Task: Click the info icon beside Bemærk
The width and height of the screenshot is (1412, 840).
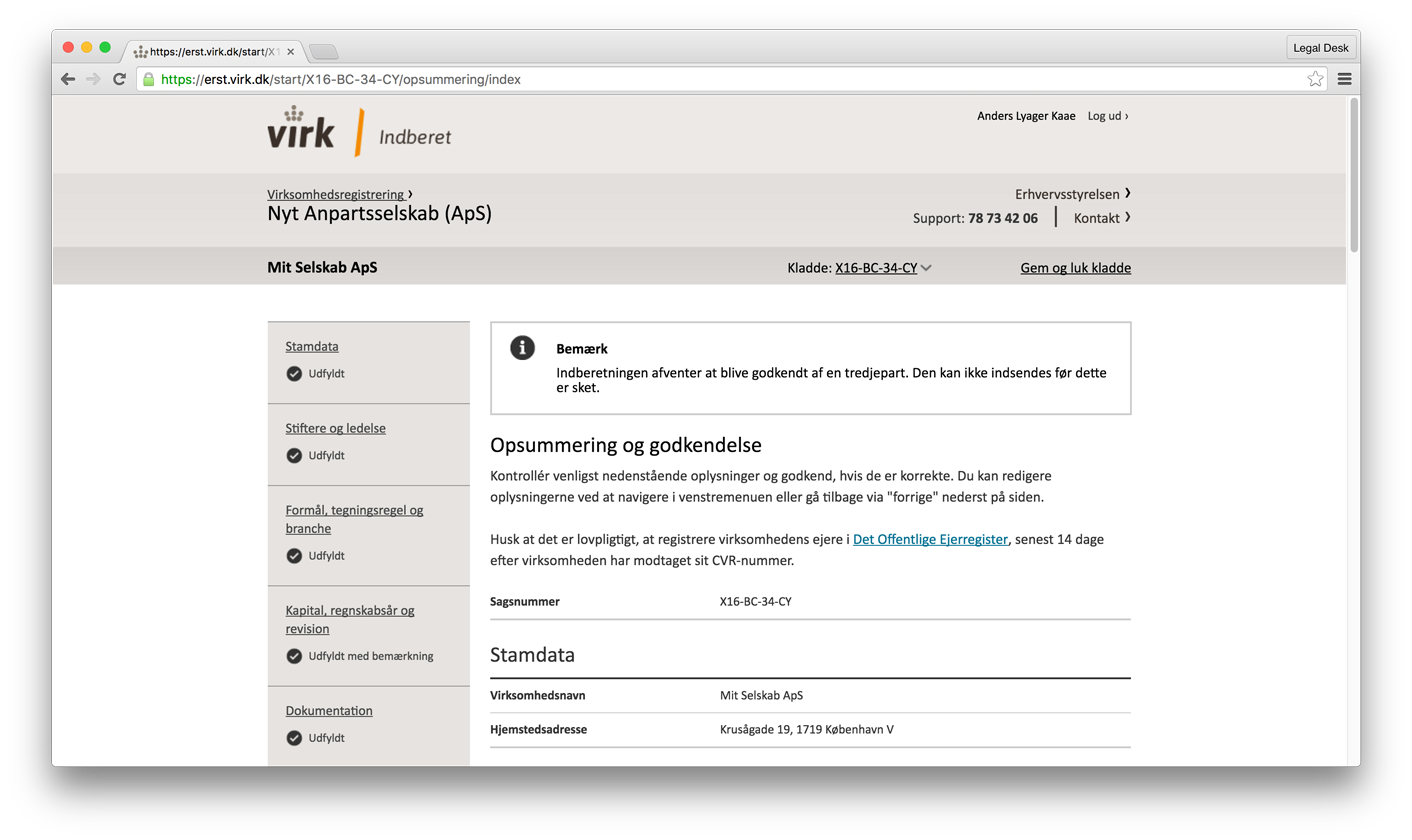Action: [x=522, y=347]
